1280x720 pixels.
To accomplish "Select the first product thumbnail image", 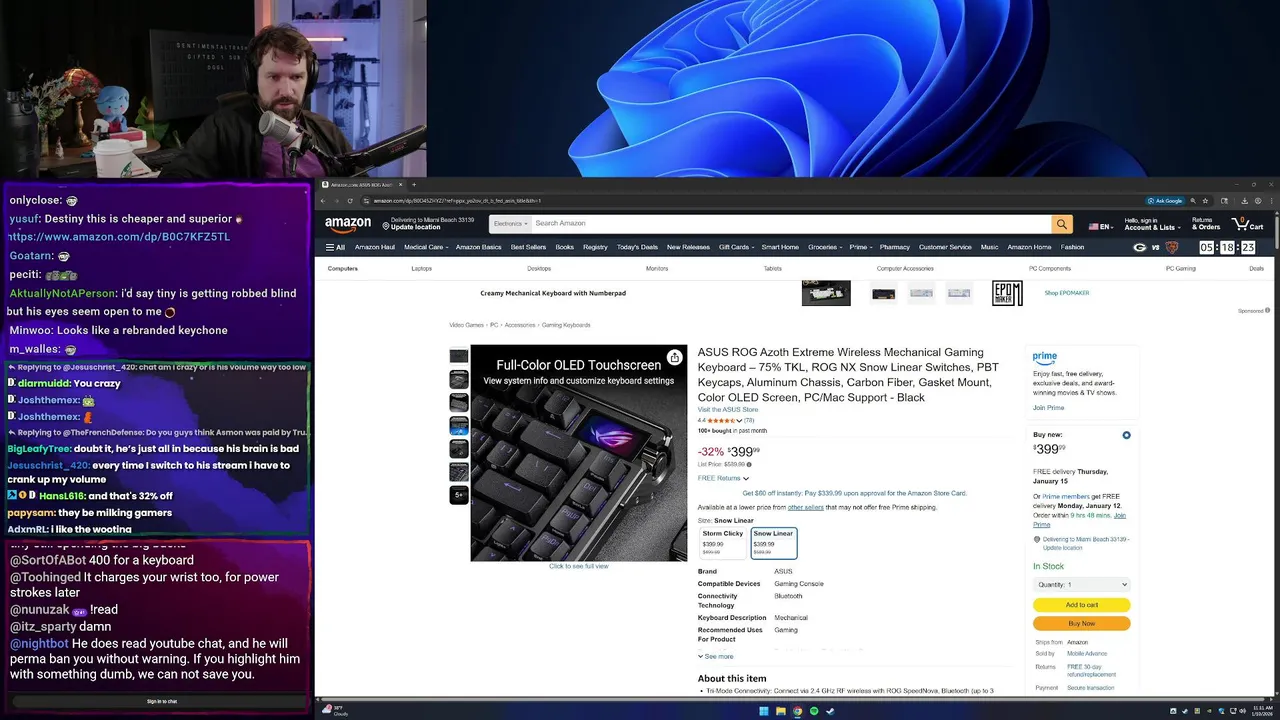I will [459, 356].
